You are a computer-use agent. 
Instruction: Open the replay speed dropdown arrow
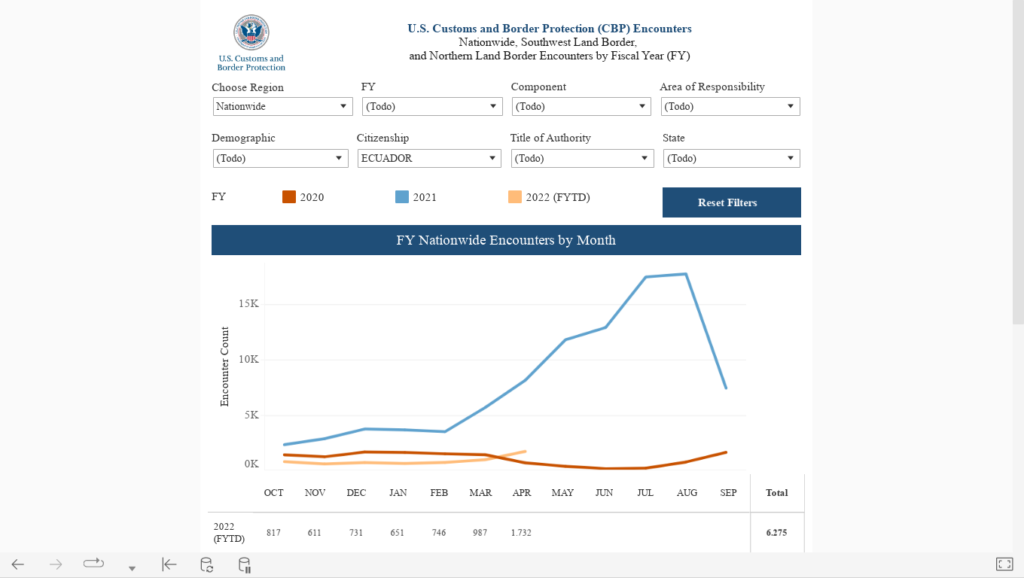[131, 568]
